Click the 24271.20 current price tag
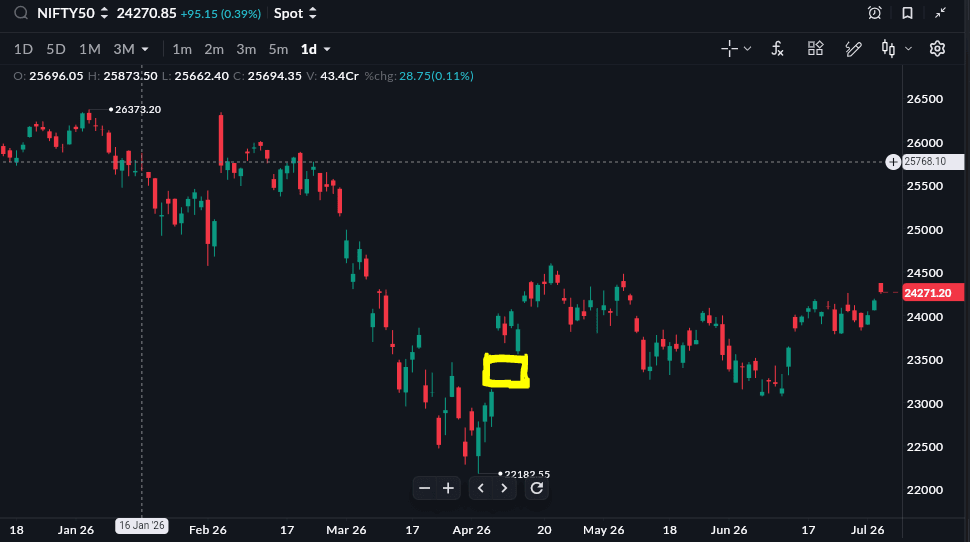970x542 pixels. point(933,293)
